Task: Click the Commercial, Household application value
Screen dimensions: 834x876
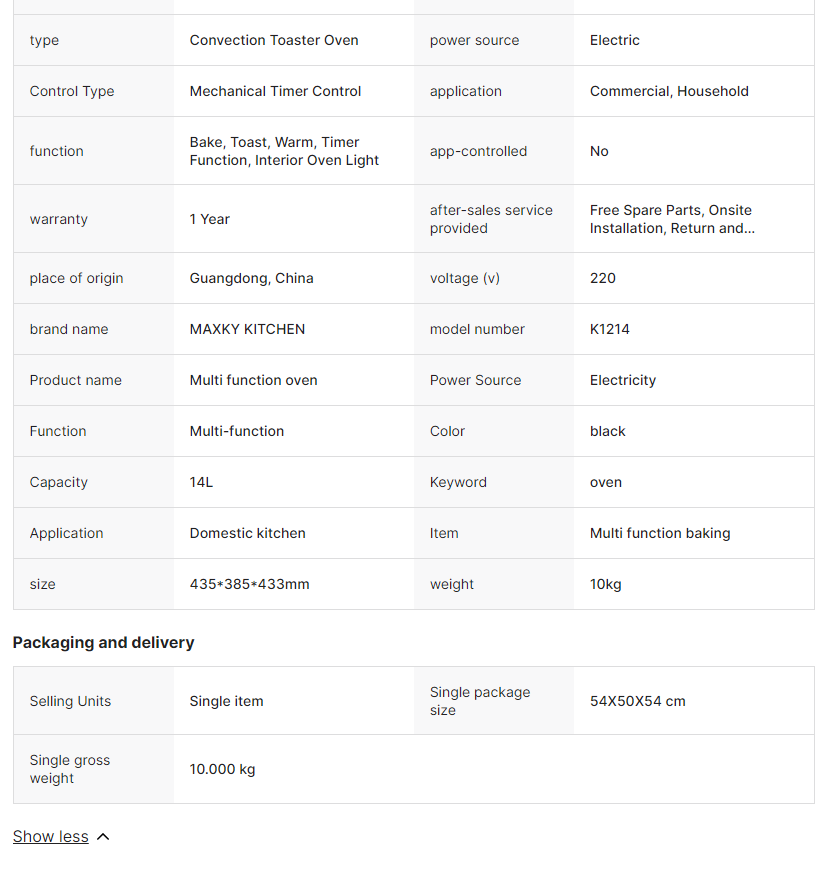Action: pos(669,91)
